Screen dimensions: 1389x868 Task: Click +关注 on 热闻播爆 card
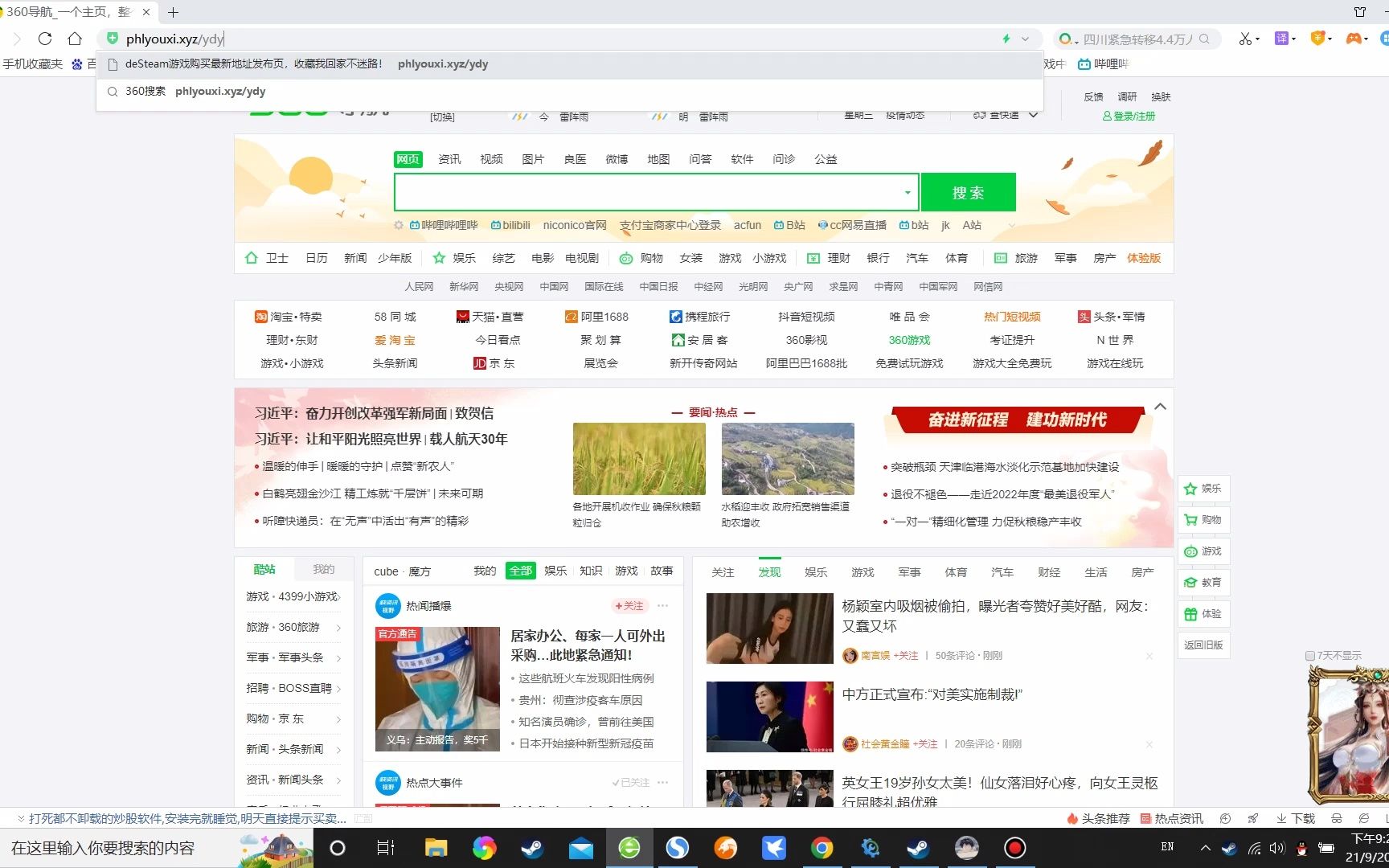click(629, 606)
